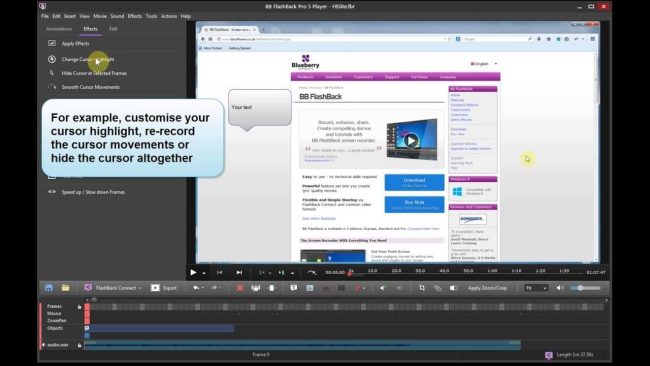Open the Effects menu in the menu bar
The image size is (650, 366).
[135, 16]
